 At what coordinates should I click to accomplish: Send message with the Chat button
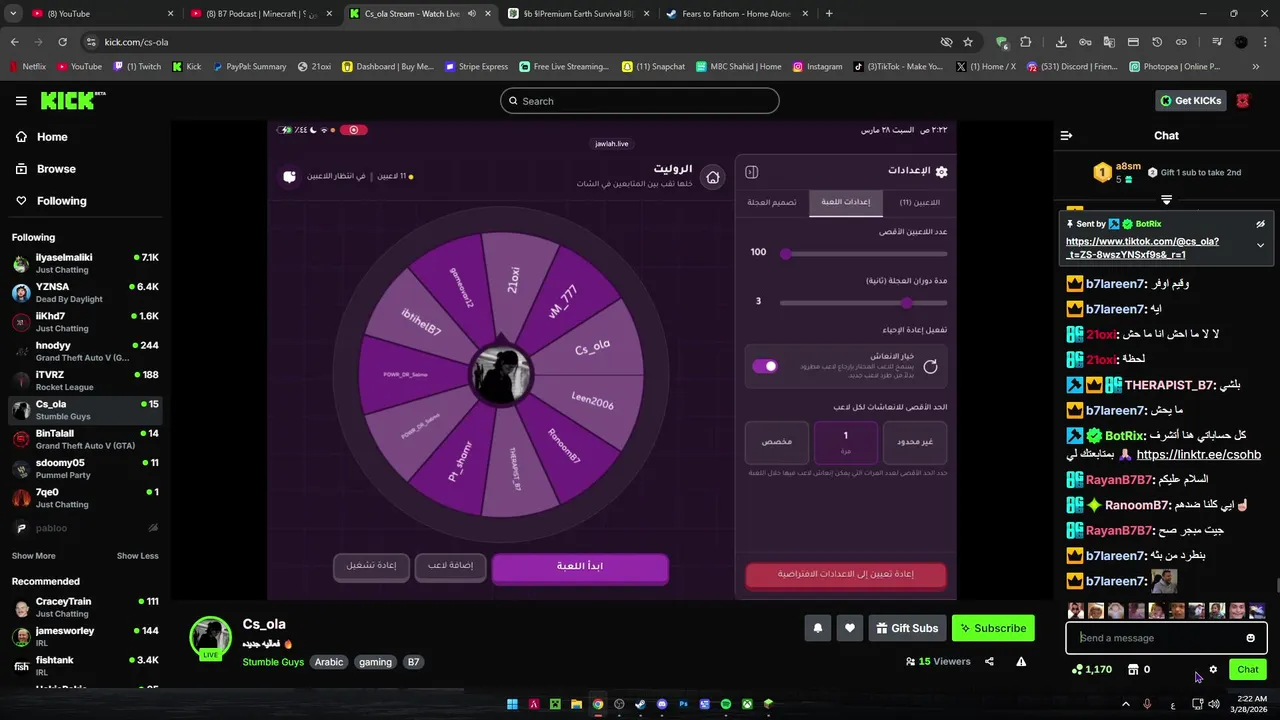click(1248, 670)
